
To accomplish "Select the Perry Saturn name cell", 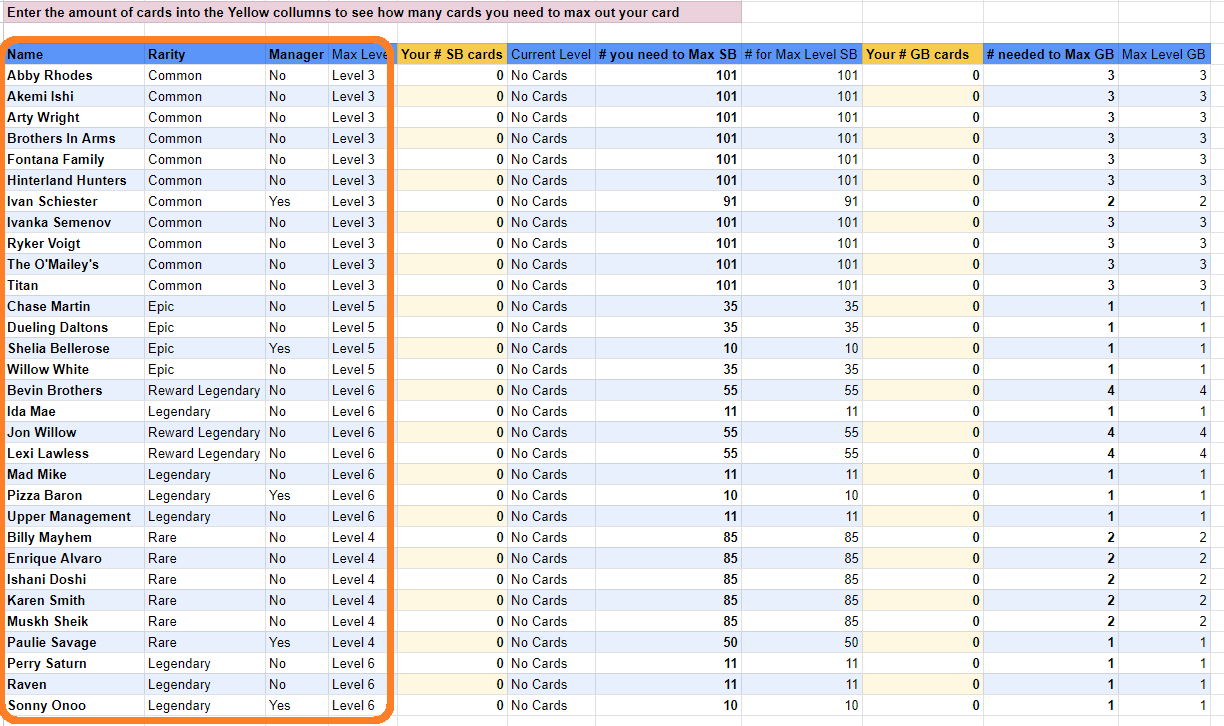I will 75,663.
